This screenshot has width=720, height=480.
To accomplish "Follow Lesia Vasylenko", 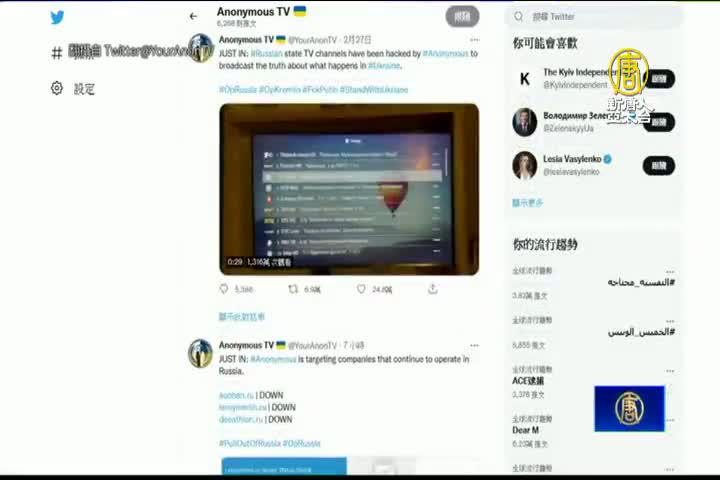I will pos(658,165).
